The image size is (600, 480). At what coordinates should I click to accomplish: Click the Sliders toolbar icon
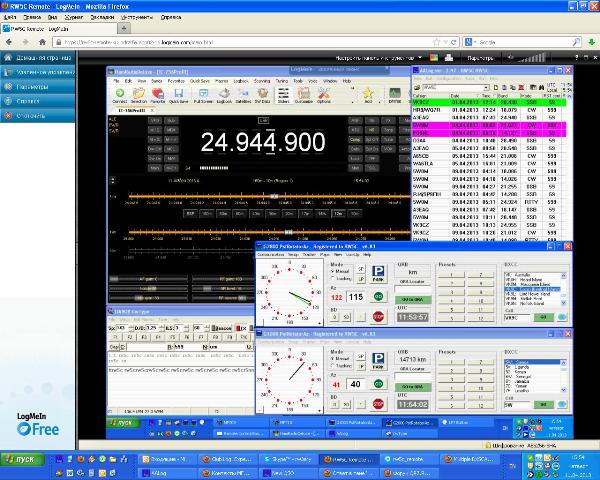click(x=284, y=95)
